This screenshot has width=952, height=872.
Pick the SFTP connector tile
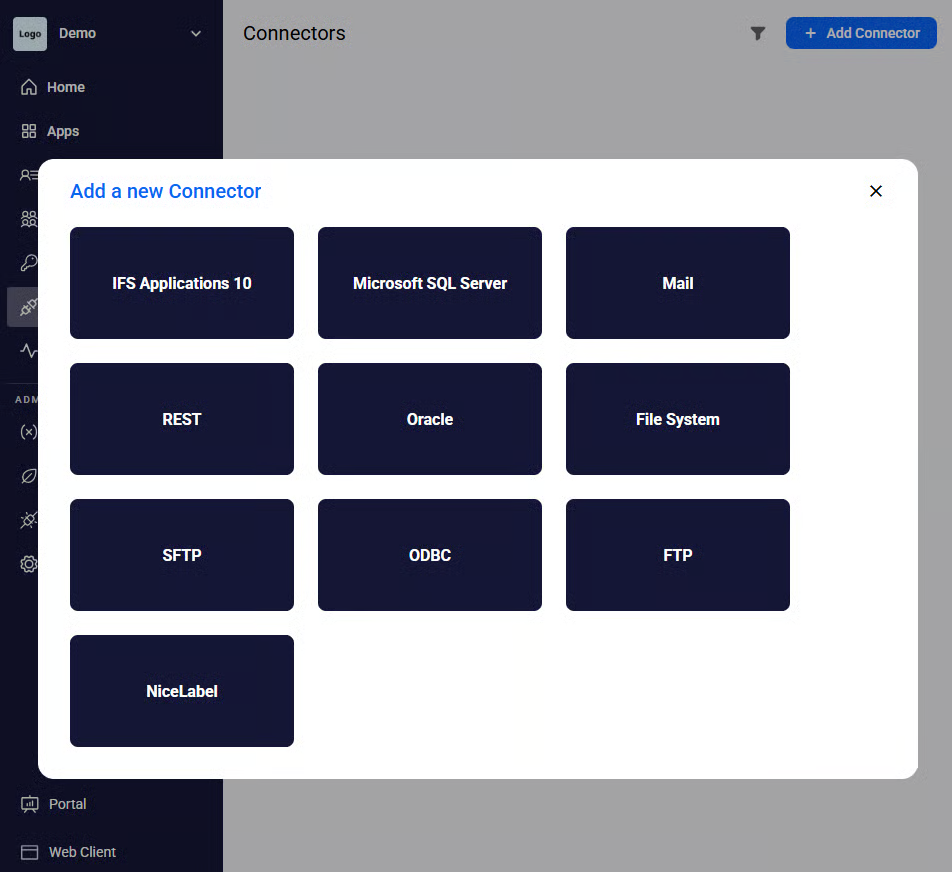click(x=182, y=555)
